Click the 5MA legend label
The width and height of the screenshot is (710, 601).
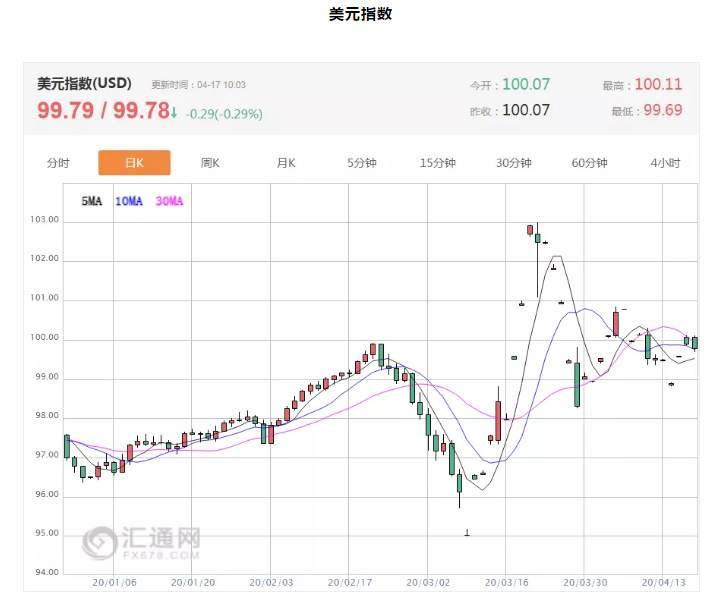pyautogui.click(x=91, y=201)
